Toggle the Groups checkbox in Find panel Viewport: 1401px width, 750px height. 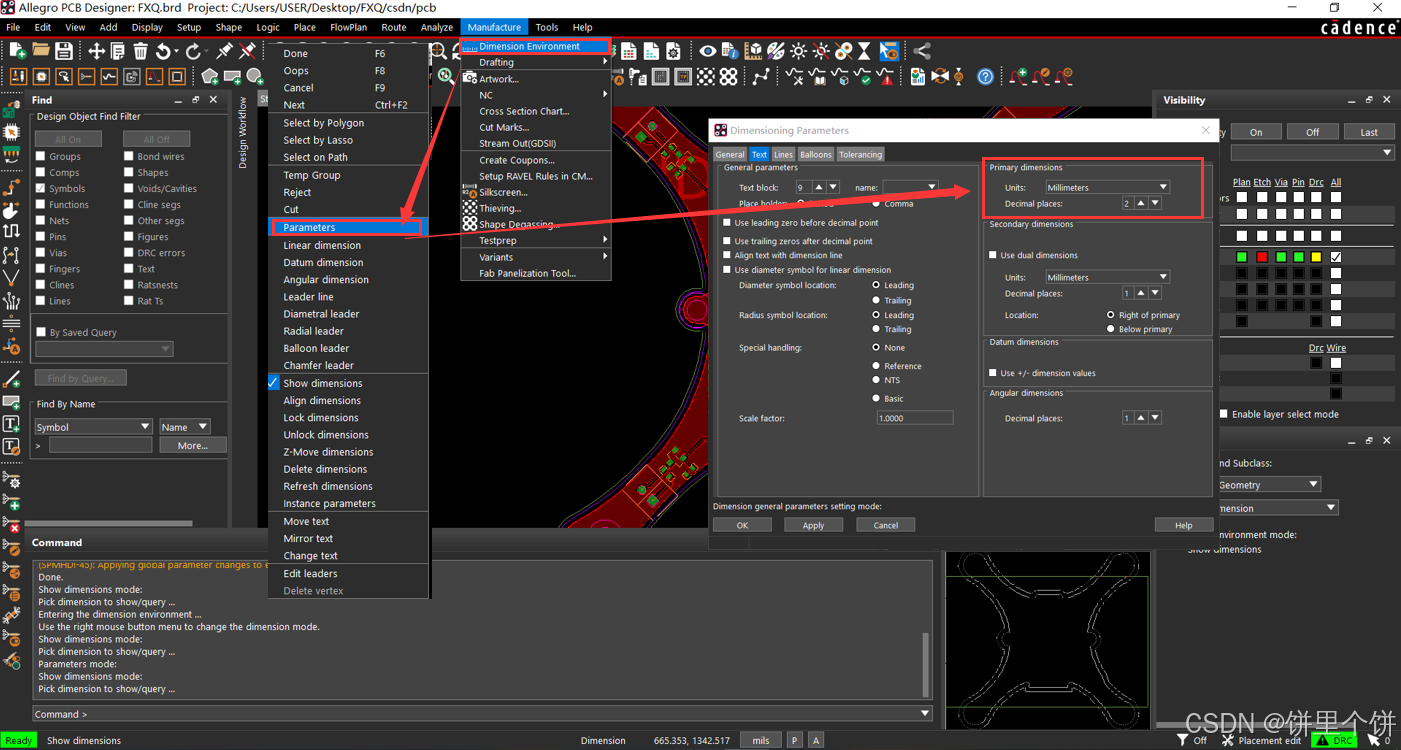click(x=41, y=156)
